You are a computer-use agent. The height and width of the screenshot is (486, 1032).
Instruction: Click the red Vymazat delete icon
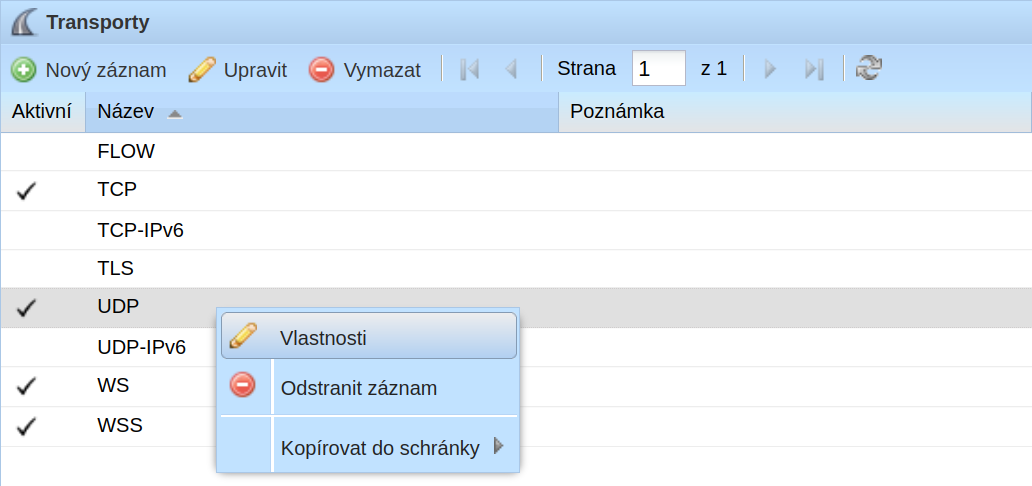coord(321,69)
